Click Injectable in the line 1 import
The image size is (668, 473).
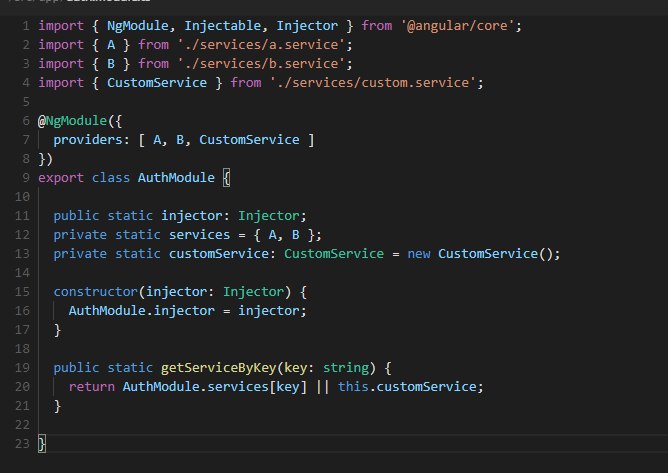click(x=222, y=26)
